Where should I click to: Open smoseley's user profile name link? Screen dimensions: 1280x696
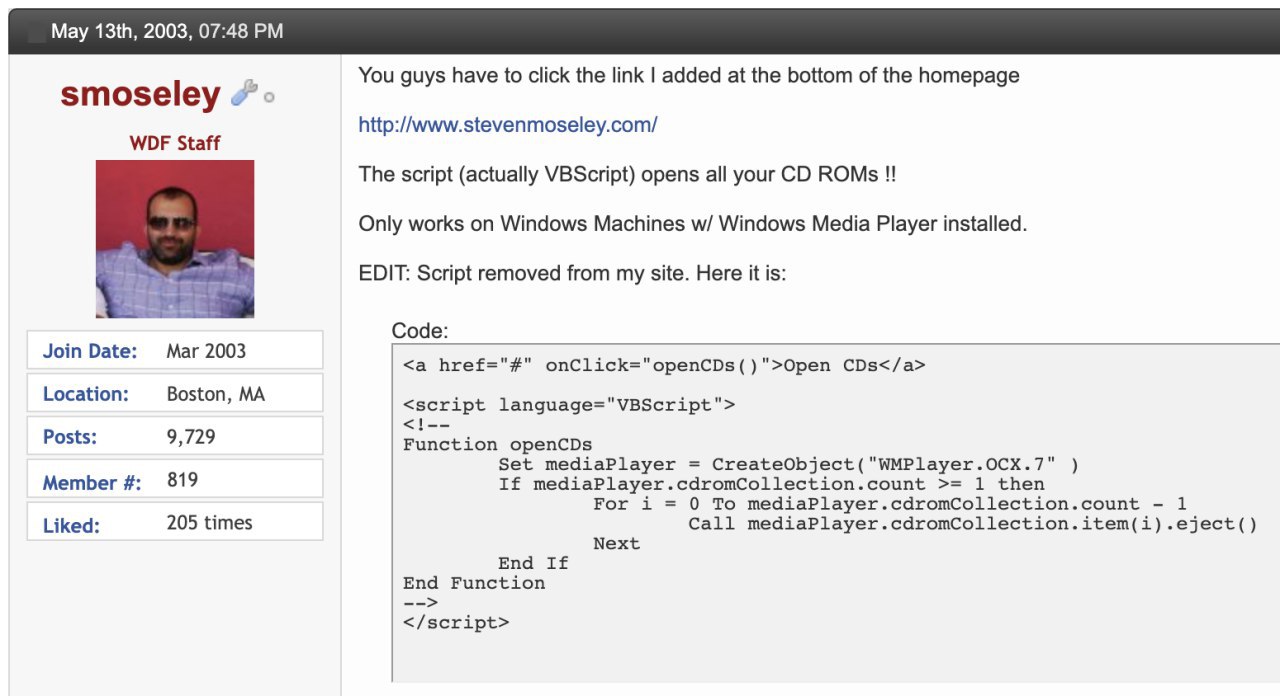pos(140,94)
